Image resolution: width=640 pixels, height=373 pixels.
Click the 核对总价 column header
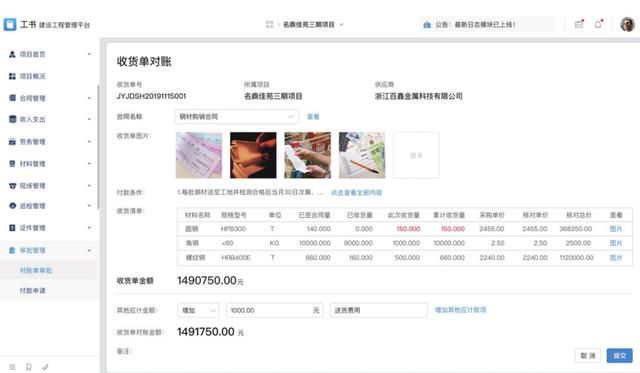click(578, 215)
